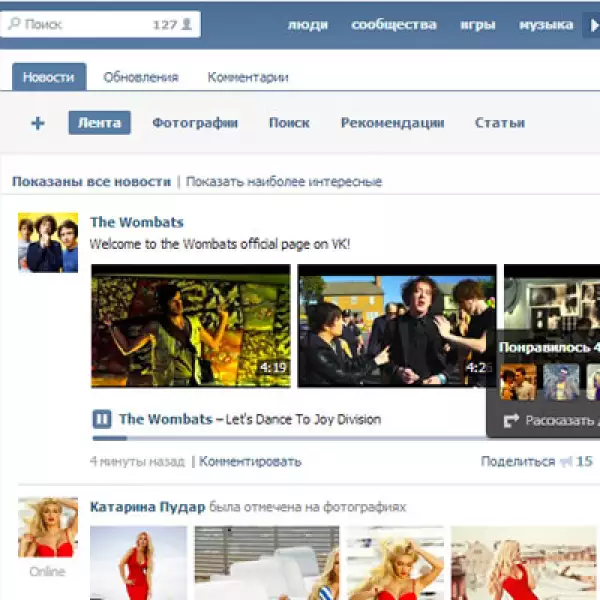Image resolution: width=600 pixels, height=600 pixels.
Task: Open the Комментарии tab
Action: click(x=248, y=77)
